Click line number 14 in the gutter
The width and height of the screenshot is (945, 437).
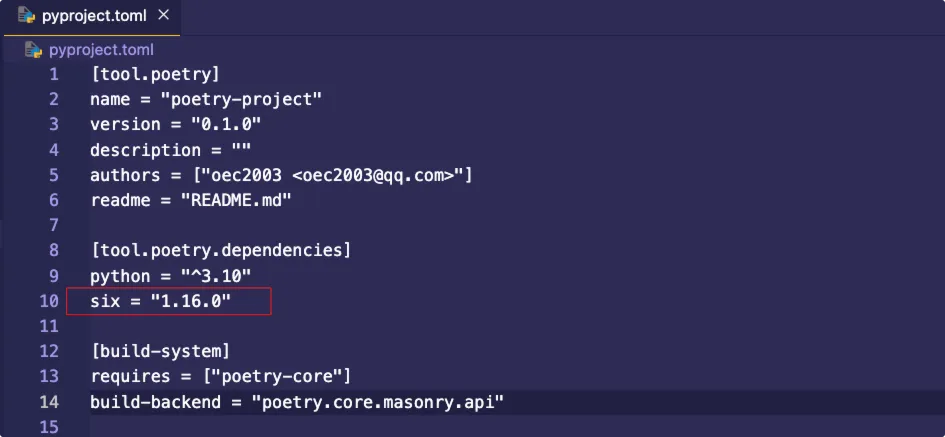(49, 402)
